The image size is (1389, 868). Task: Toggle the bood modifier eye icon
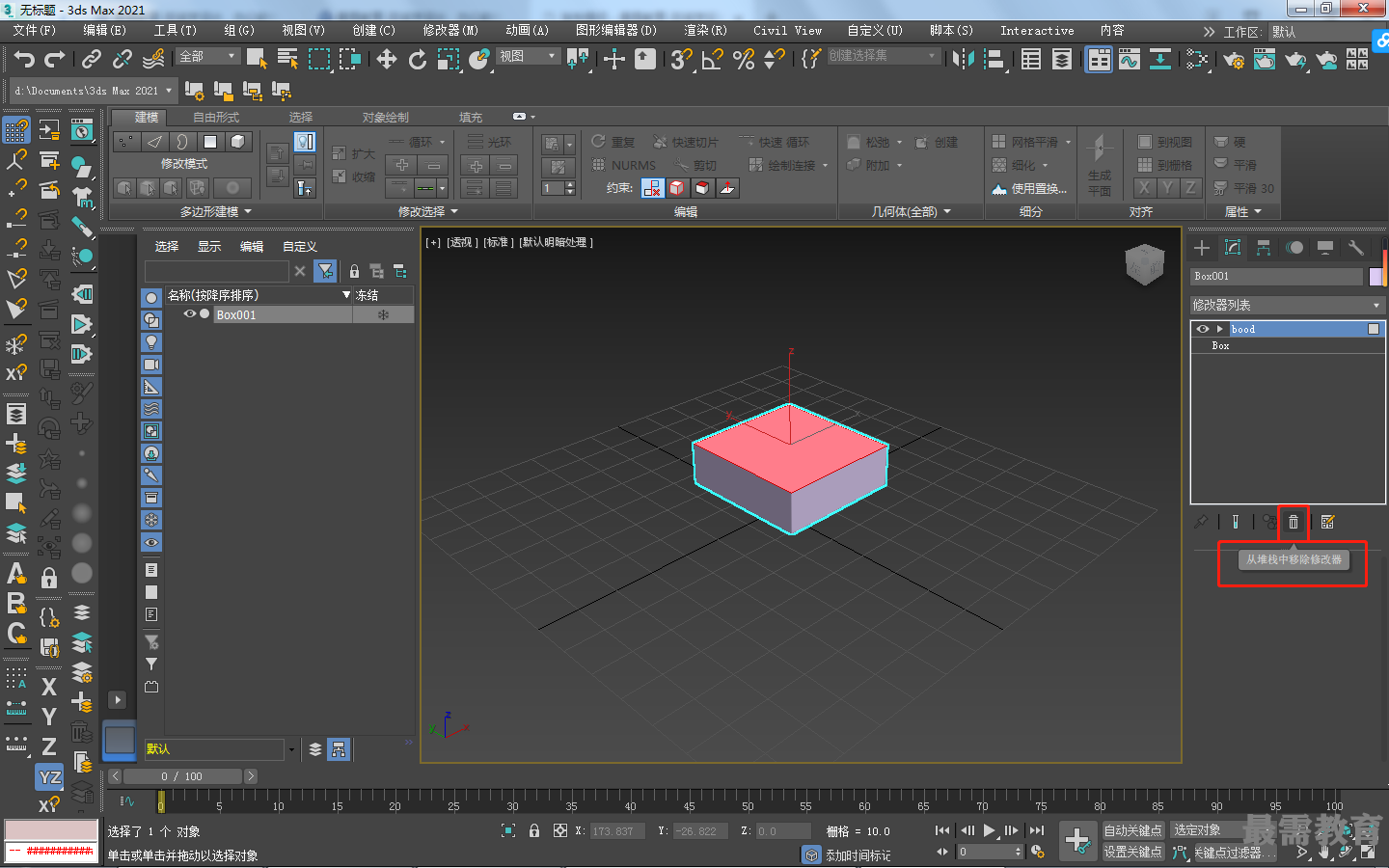point(1203,329)
